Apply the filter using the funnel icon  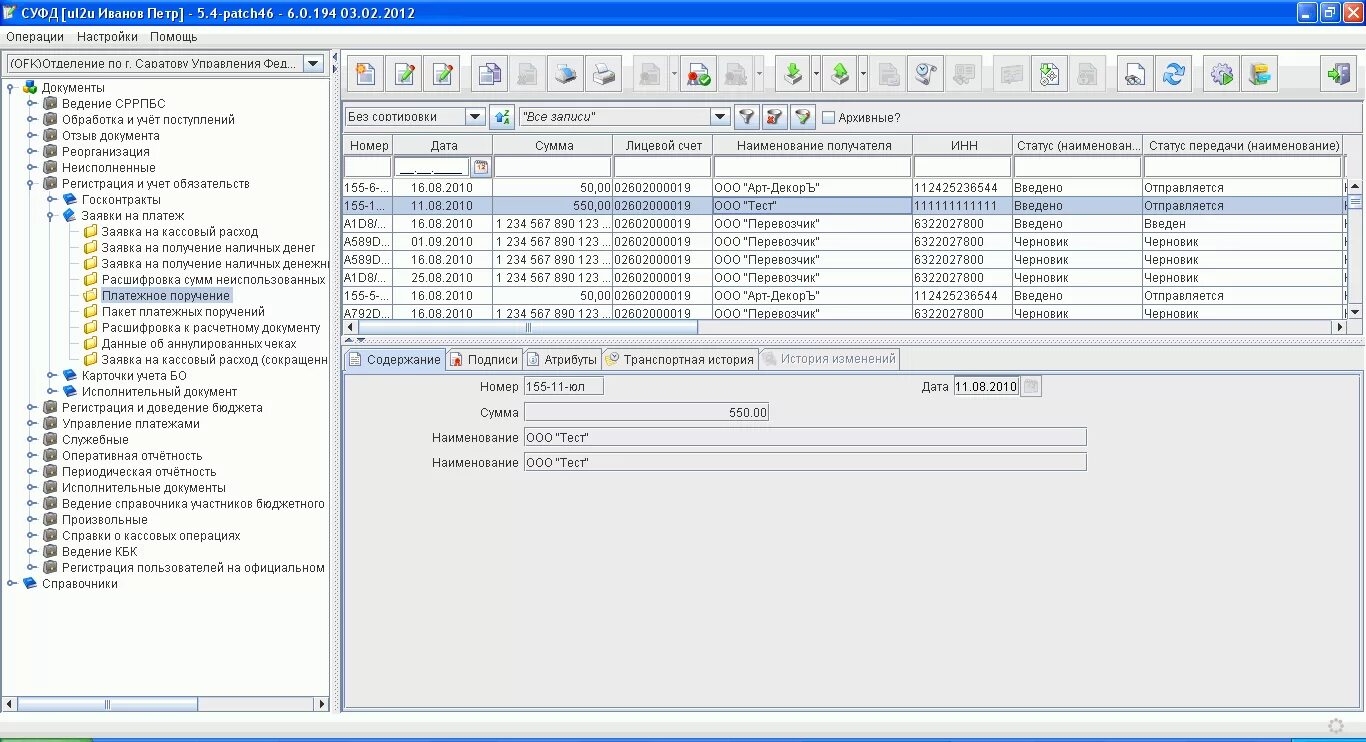click(747, 117)
